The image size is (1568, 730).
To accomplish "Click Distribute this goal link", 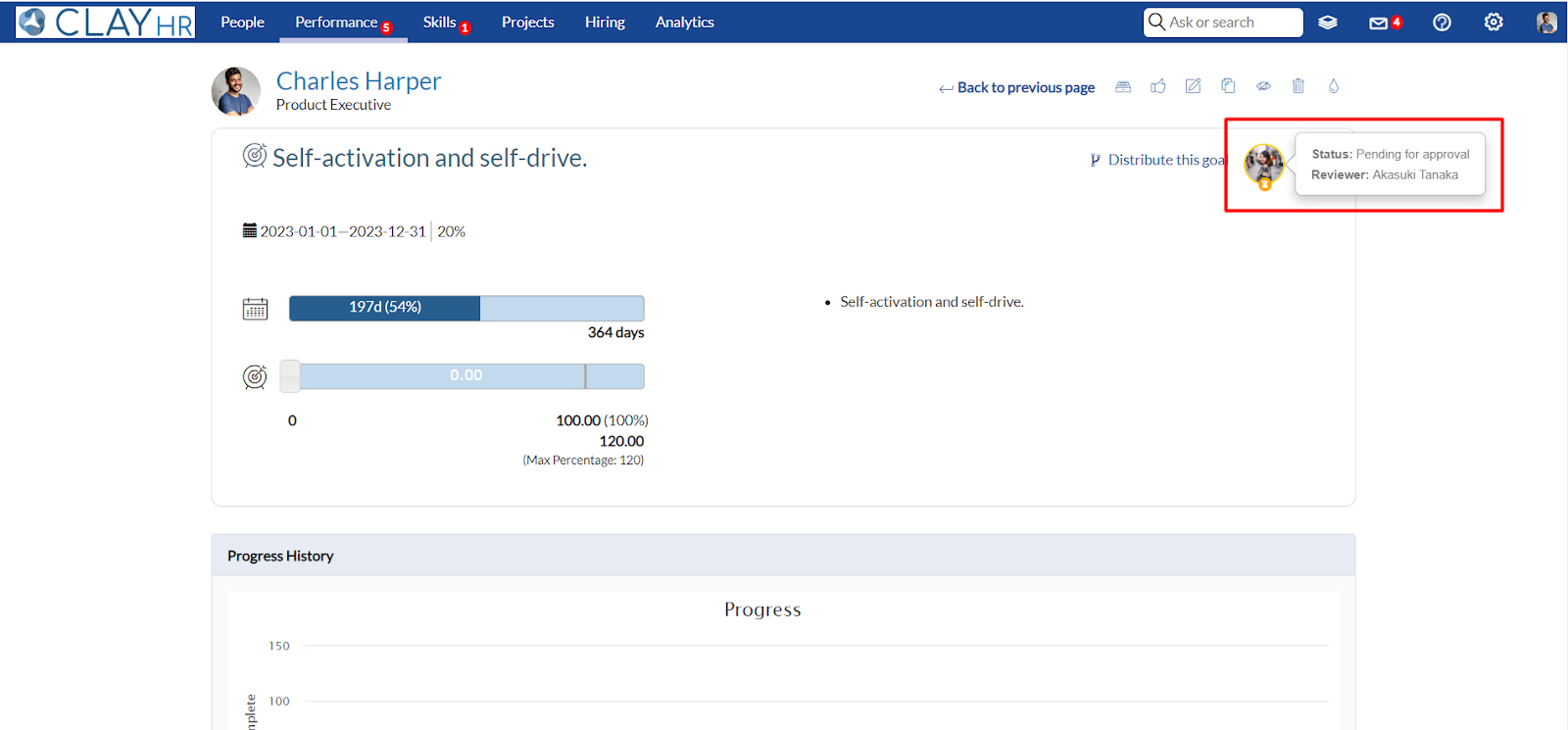I will coord(1157,160).
